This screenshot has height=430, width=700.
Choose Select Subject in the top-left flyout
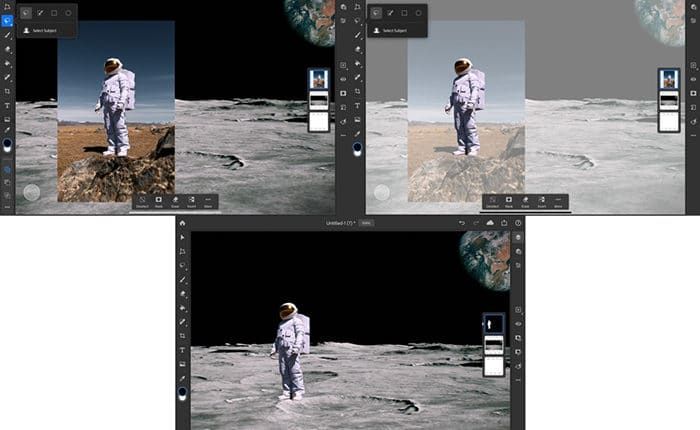click(x=45, y=31)
